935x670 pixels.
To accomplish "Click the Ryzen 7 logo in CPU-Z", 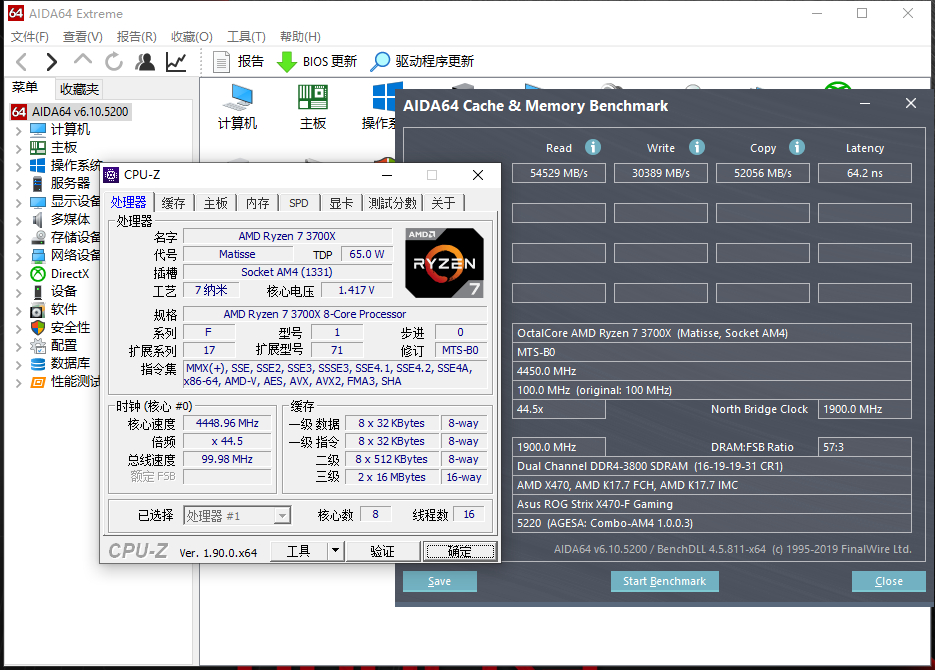I will (x=444, y=263).
